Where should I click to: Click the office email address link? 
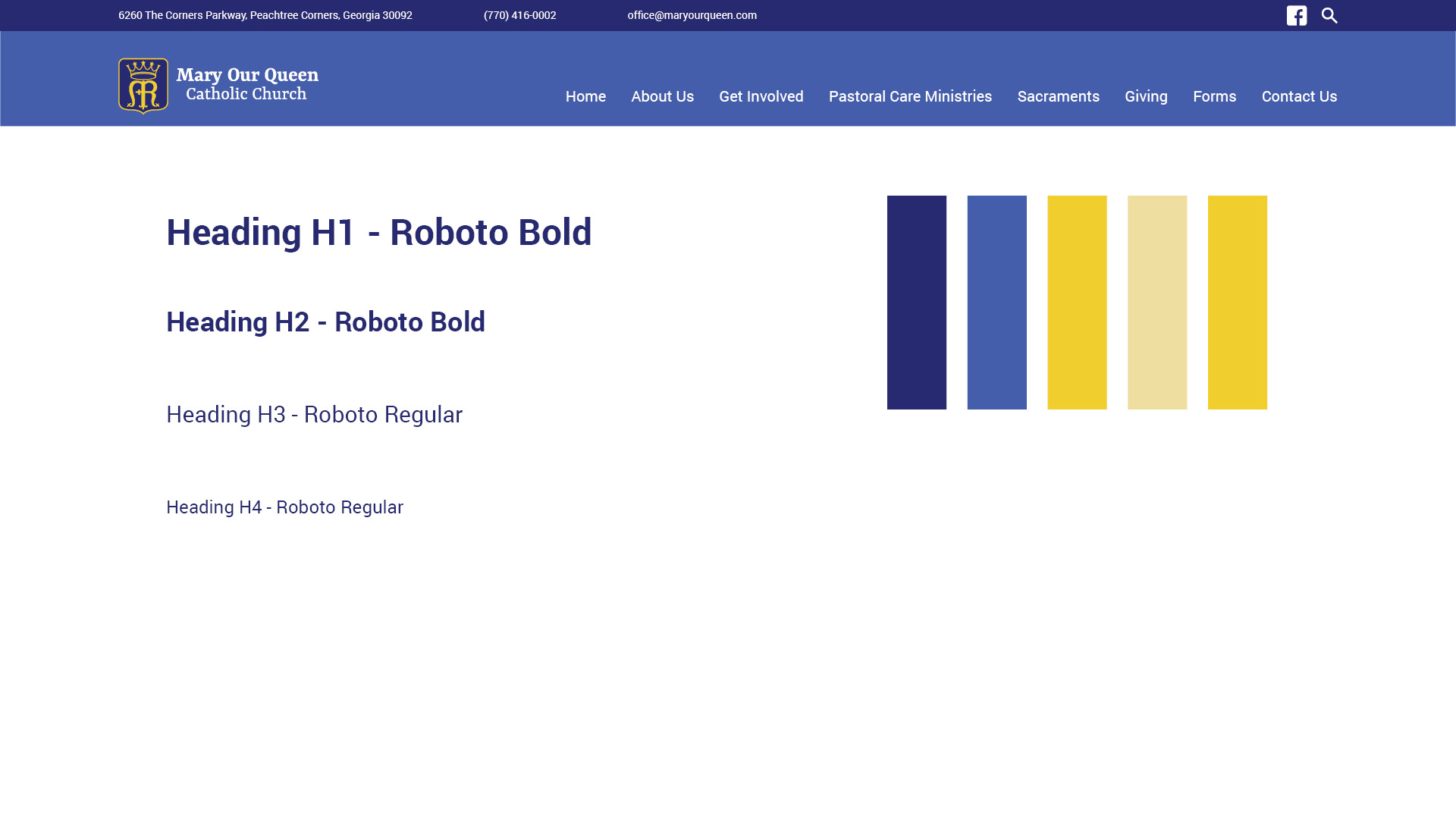(692, 15)
